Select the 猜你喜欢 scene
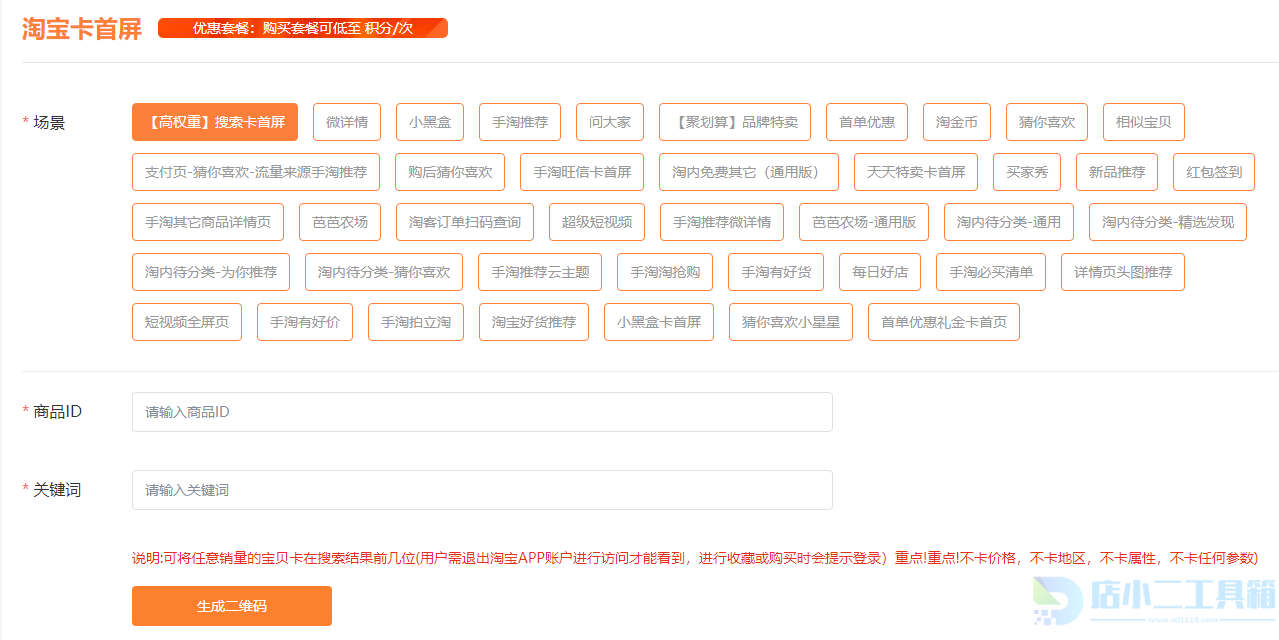The width and height of the screenshot is (1279, 640). [x=1047, y=122]
